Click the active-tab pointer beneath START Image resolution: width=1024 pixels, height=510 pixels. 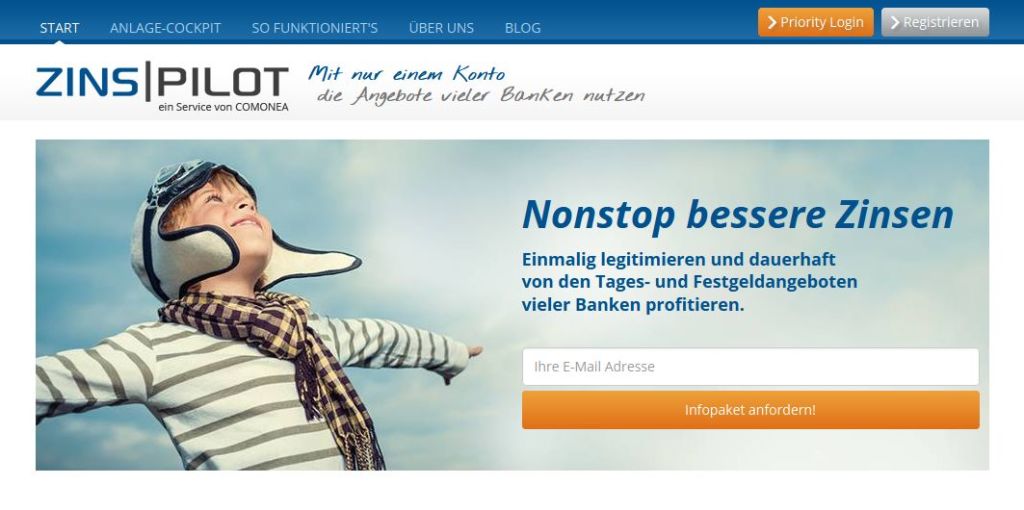59,42
